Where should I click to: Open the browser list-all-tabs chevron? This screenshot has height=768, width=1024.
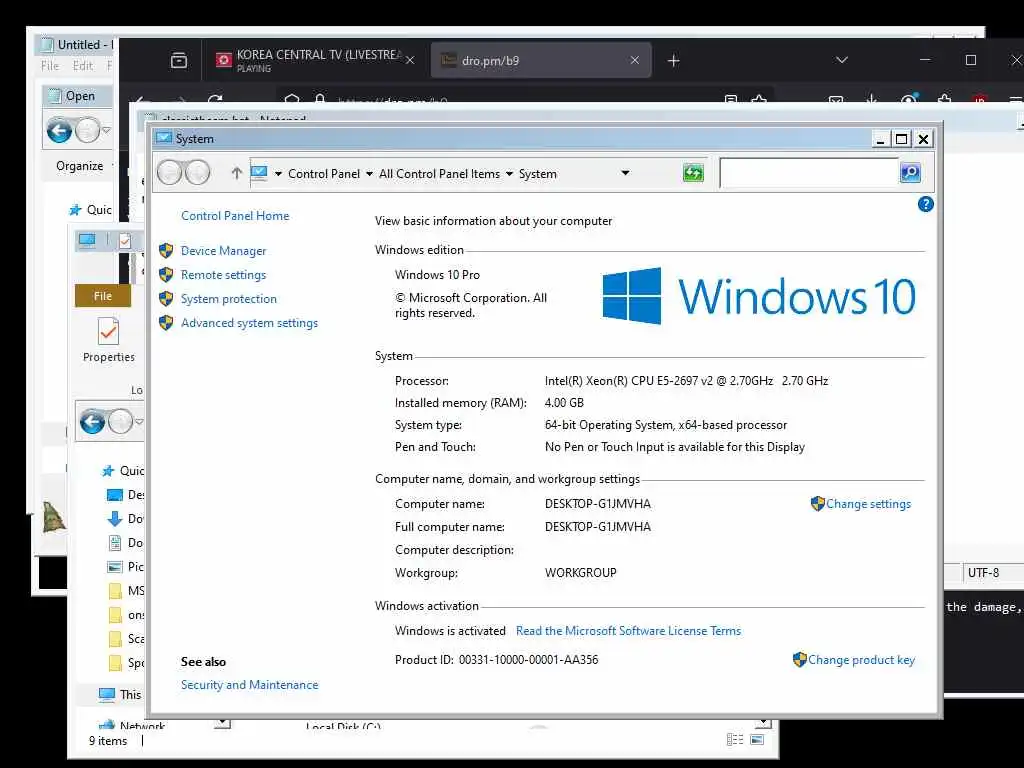point(842,60)
